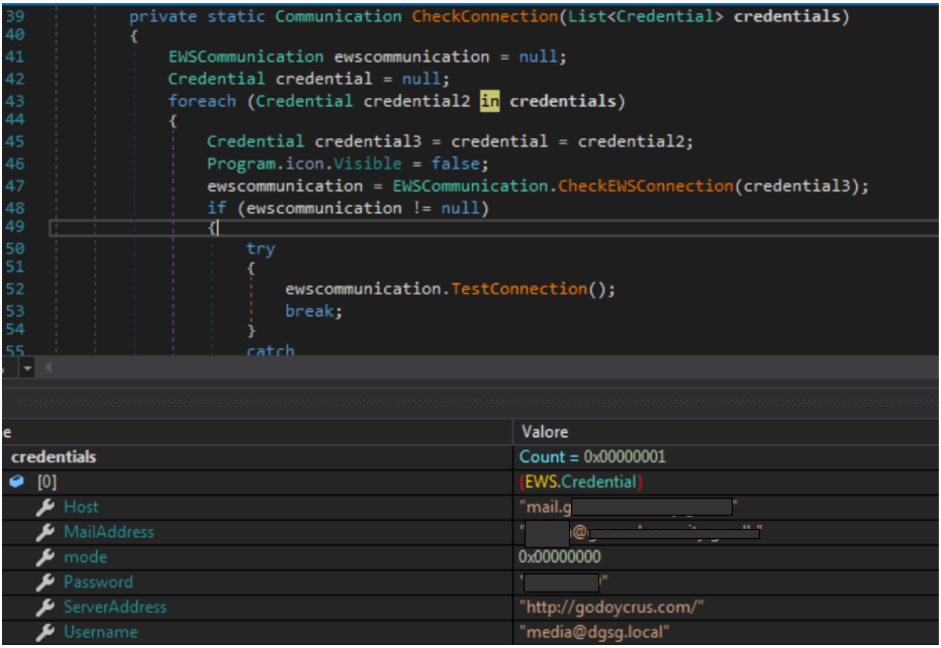This screenshot has width=941, height=648.
Task: Click the horizontal scrollbar left arrow under the code
Action: (48, 368)
